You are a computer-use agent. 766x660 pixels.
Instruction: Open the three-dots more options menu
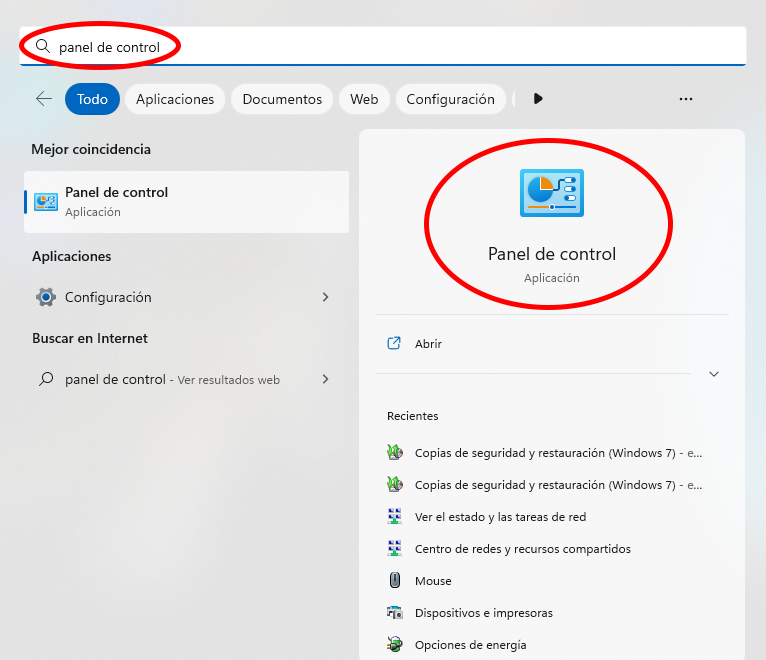686,99
